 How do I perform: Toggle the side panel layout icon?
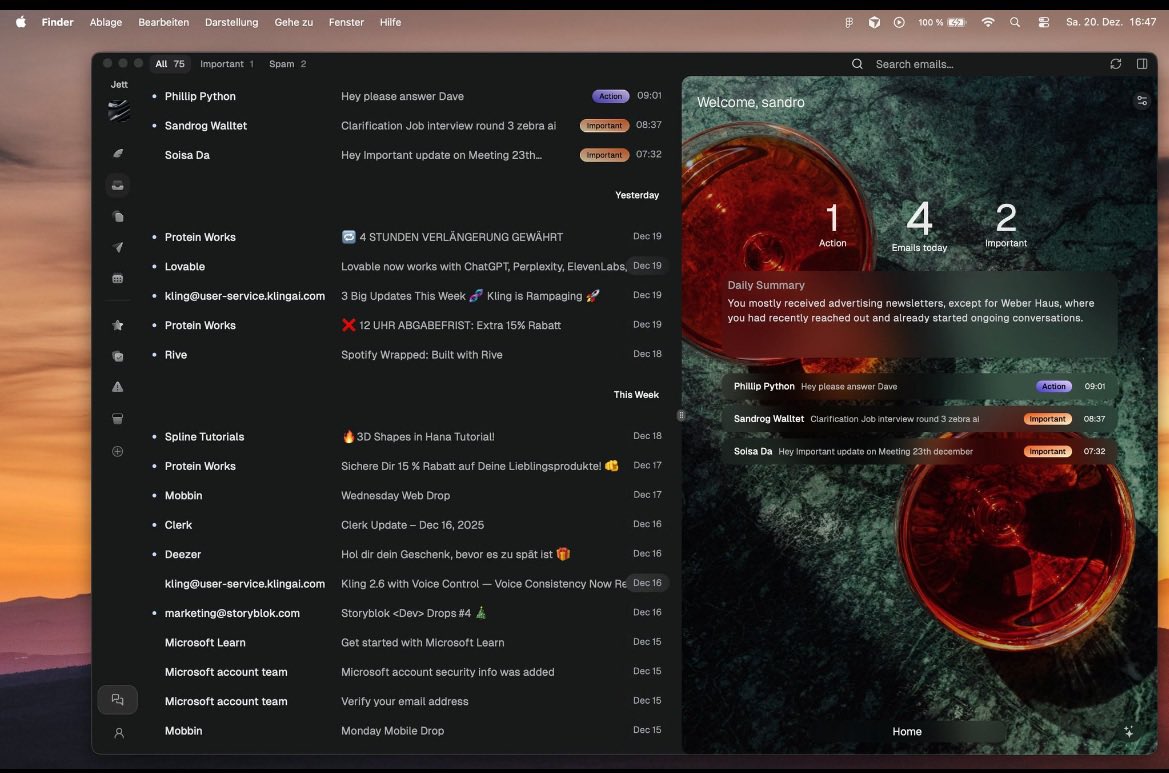(1141, 64)
